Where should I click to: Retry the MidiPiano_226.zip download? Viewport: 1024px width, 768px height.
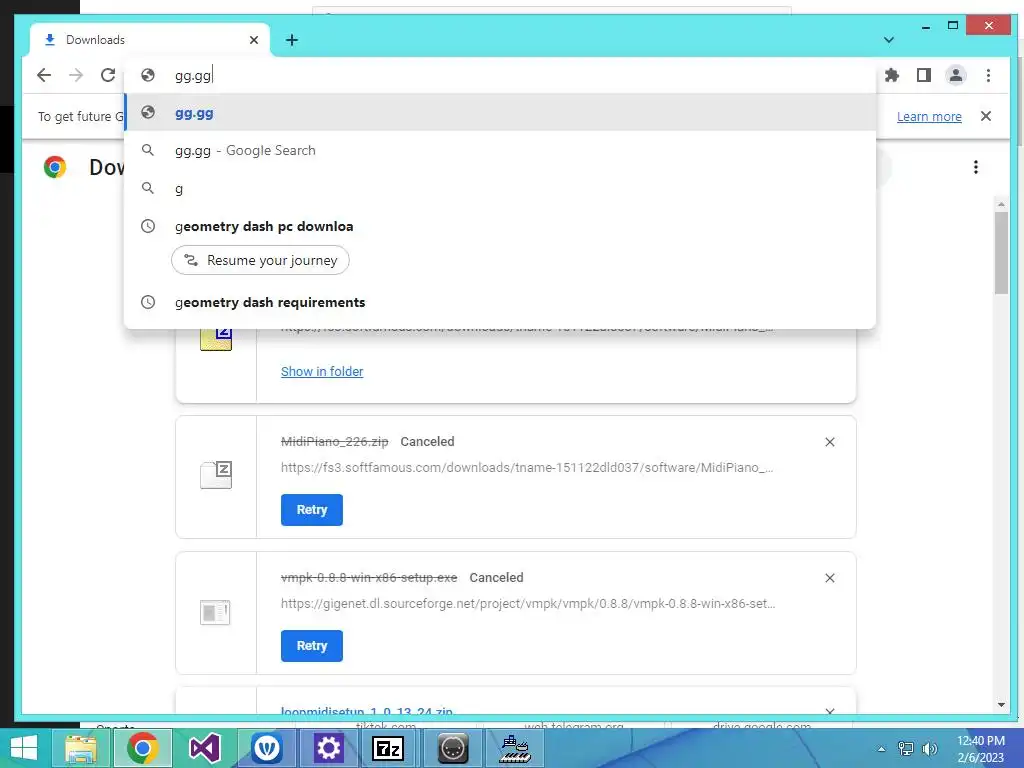tap(312, 509)
